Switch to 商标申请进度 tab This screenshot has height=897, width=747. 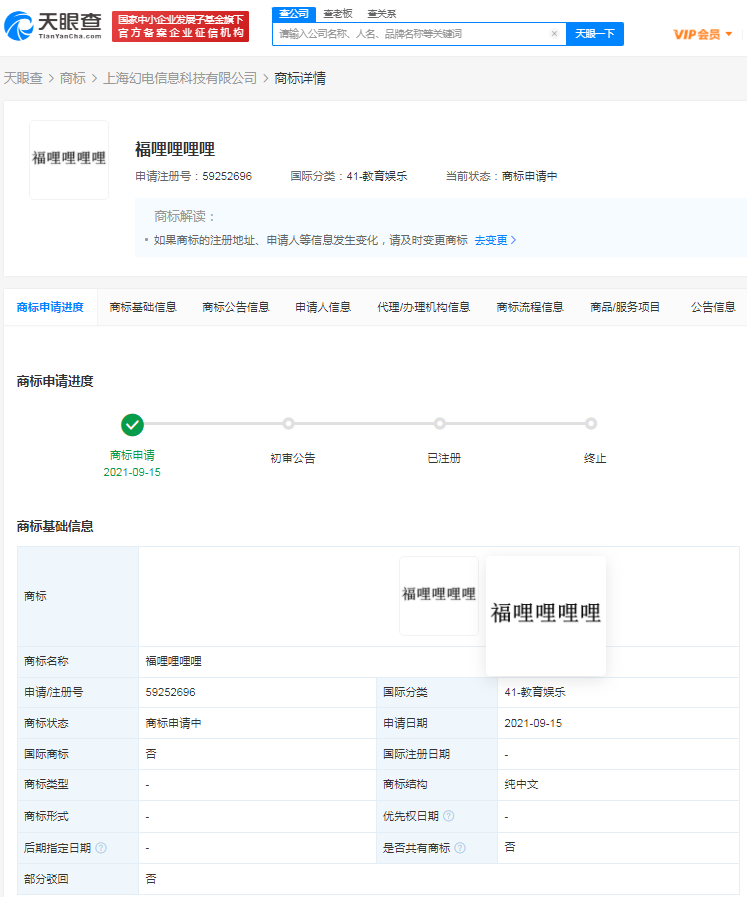click(x=50, y=307)
